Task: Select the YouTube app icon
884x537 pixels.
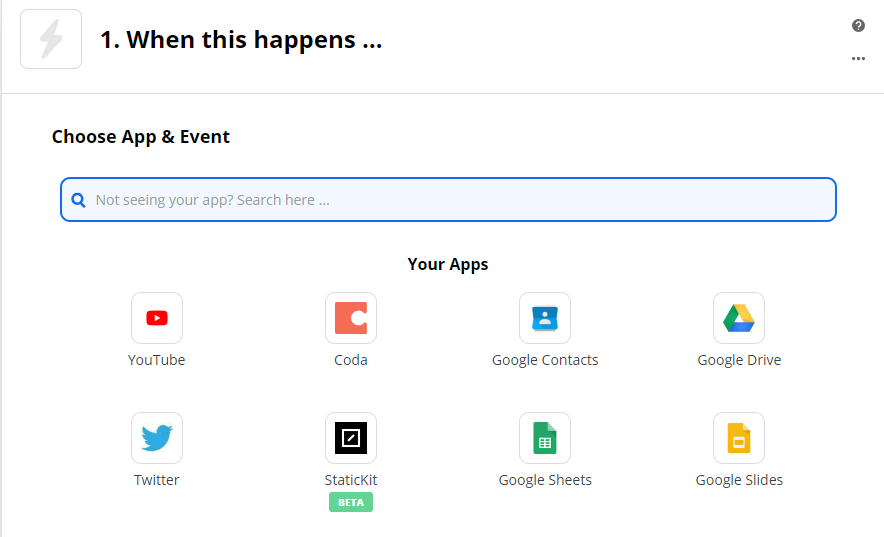Action: point(157,318)
